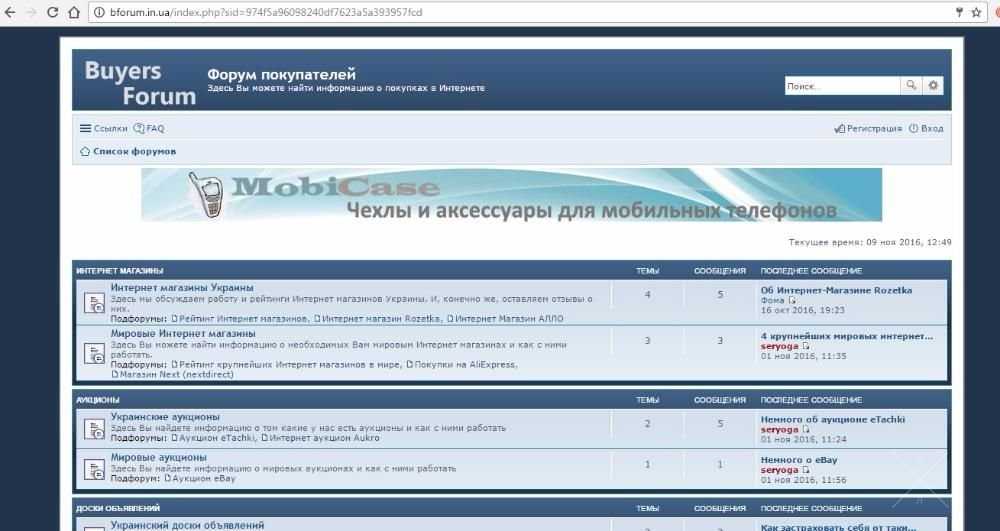1000x531 pixels.
Task: View latest post icon in Мировые аукционы row
Action: 805,470
